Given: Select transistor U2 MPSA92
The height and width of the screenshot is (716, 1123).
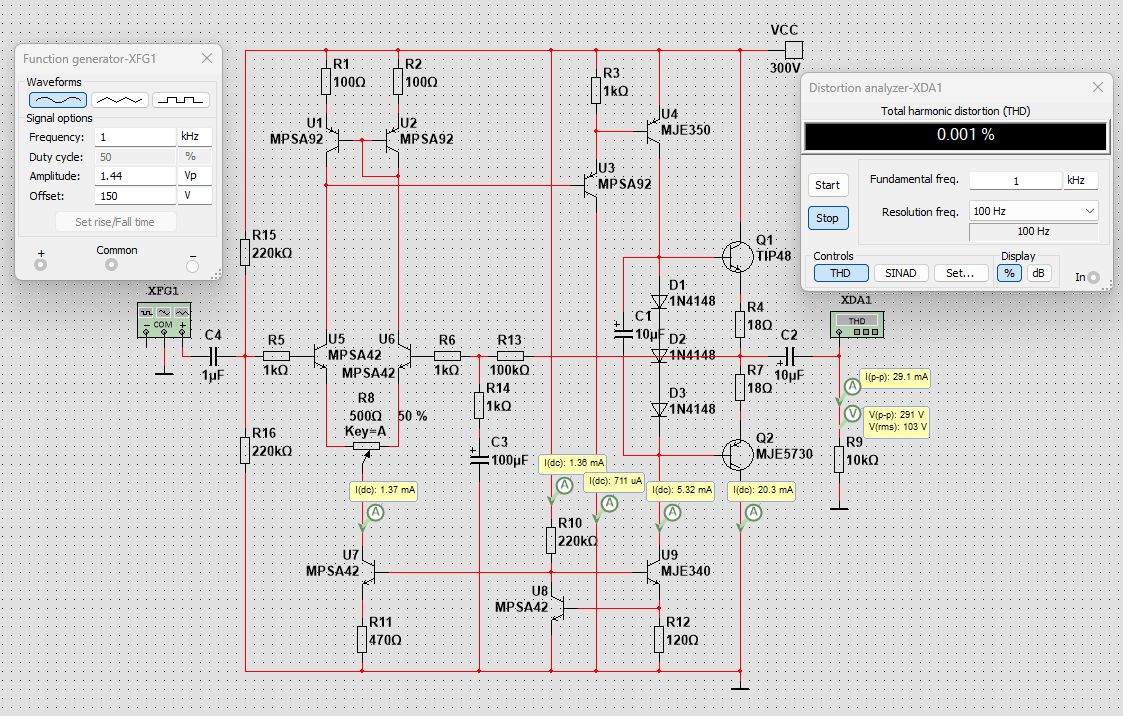Looking at the screenshot, I should pyautogui.click(x=392, y=141).
